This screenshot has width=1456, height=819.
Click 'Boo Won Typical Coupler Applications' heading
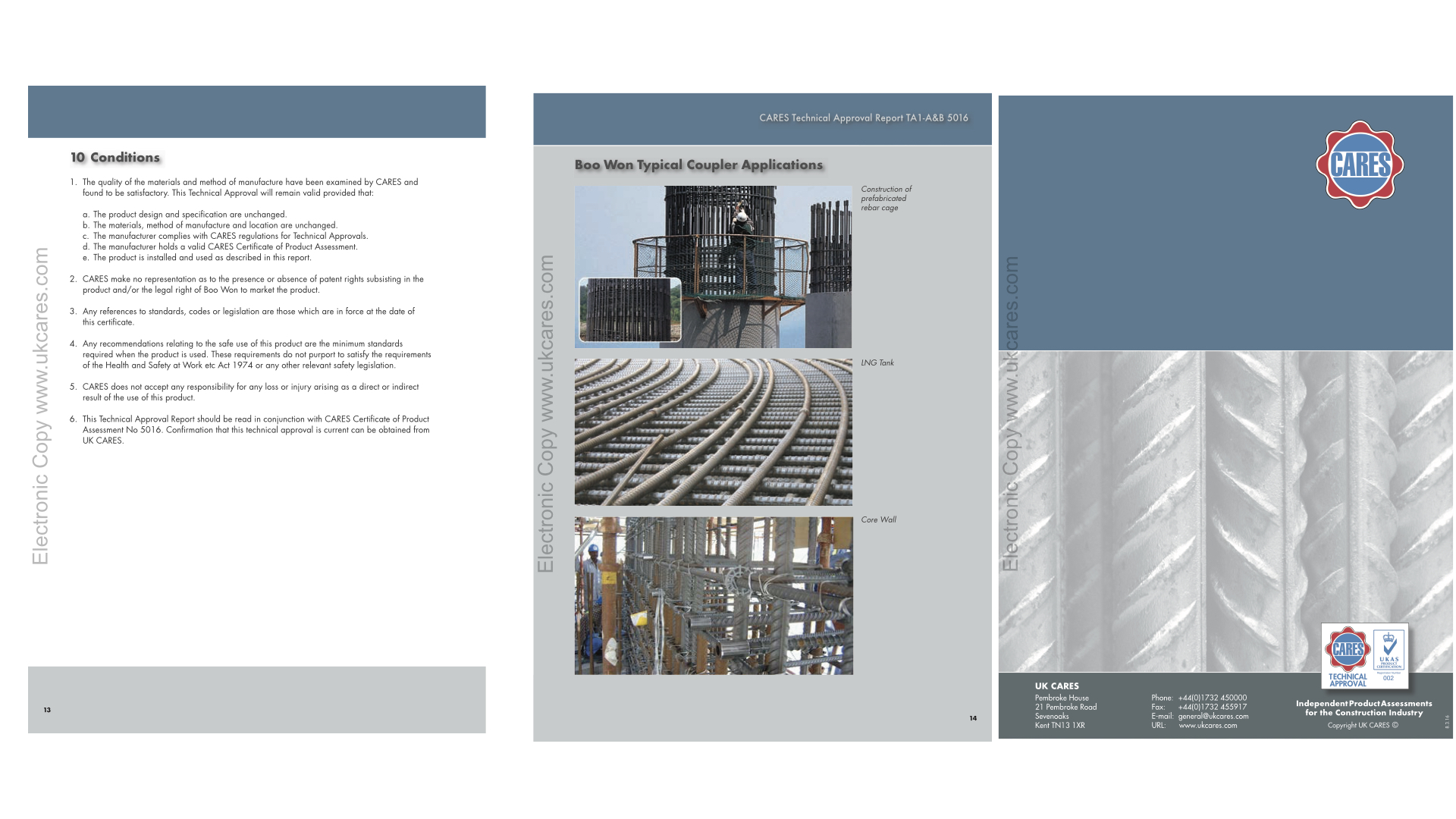coord(698,165)
